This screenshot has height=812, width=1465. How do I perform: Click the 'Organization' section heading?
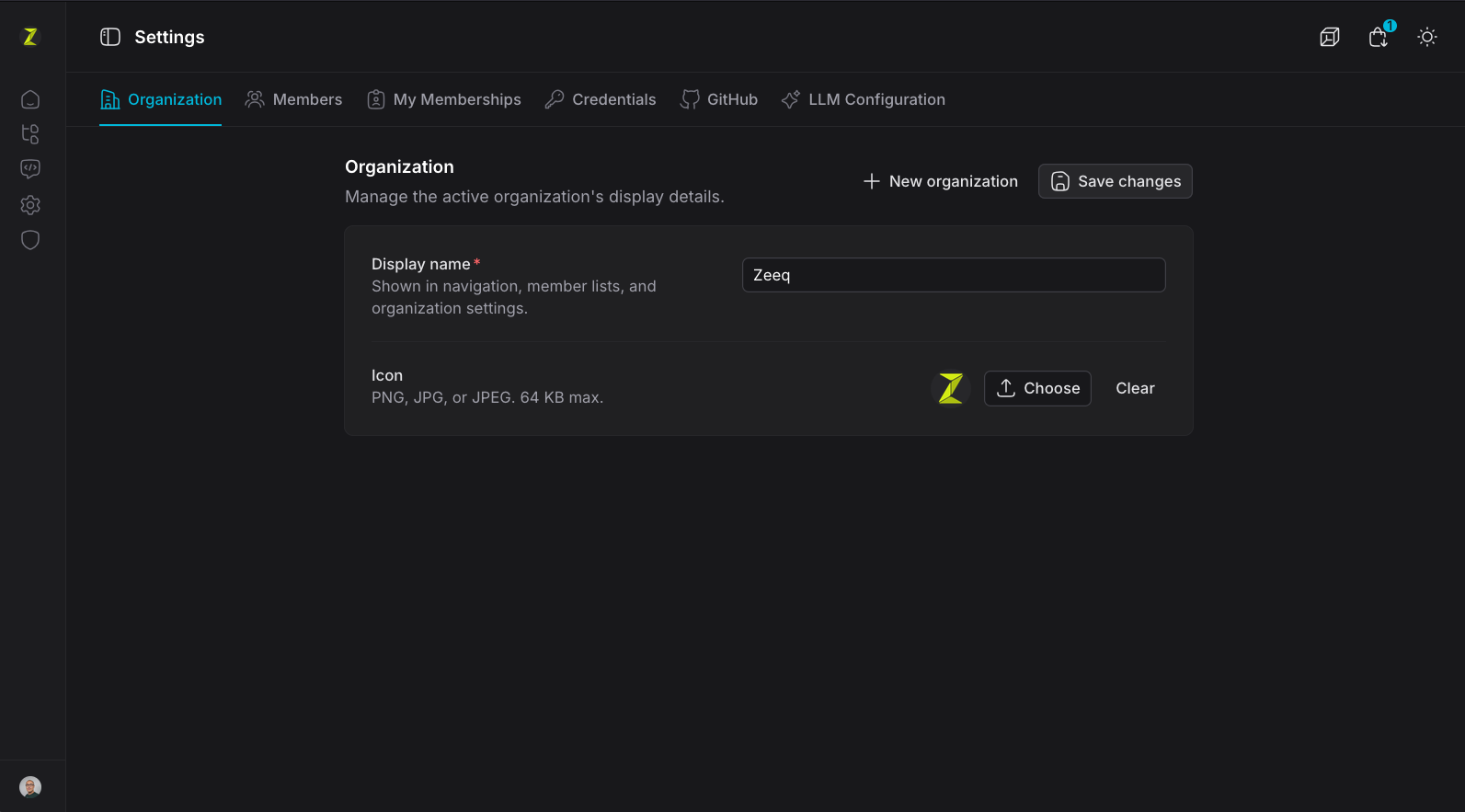pyautogui.click(x=399, y=166)
